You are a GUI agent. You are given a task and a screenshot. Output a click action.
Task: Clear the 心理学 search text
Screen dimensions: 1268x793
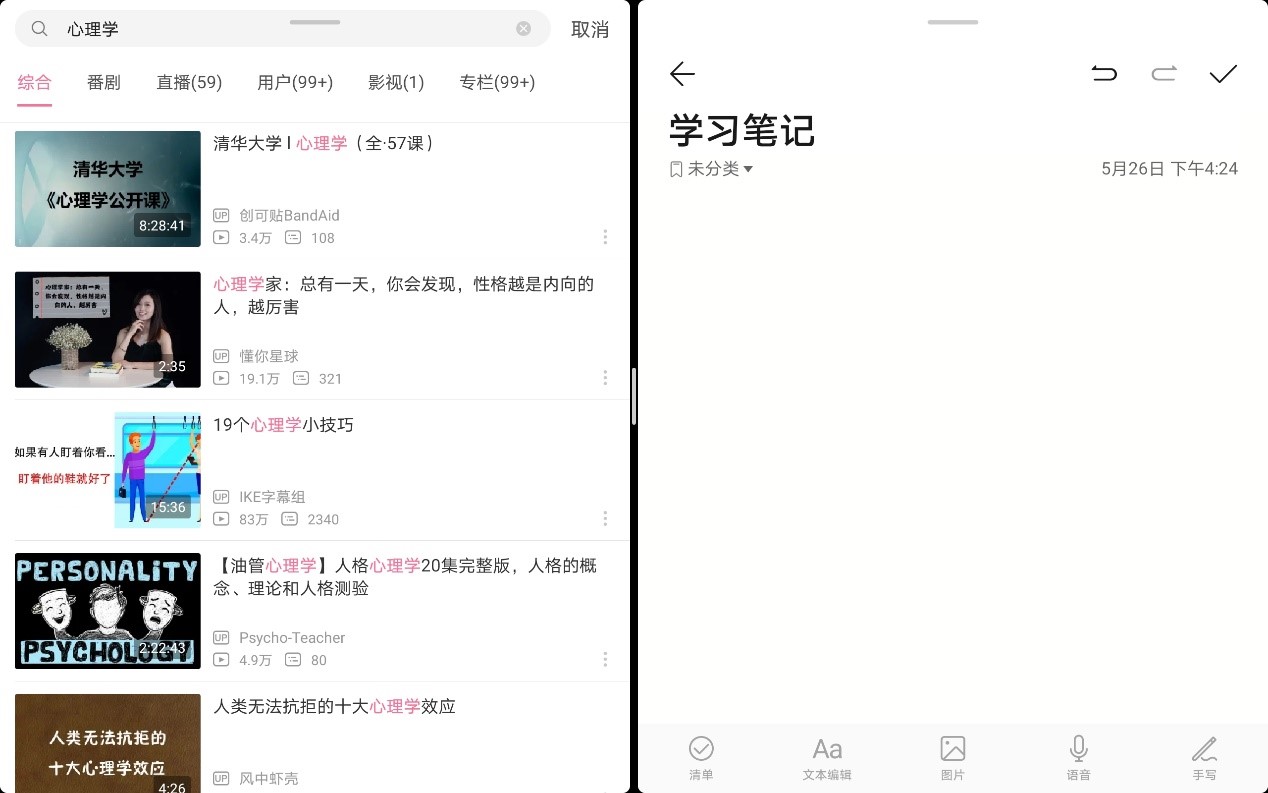tap(523, 29)
